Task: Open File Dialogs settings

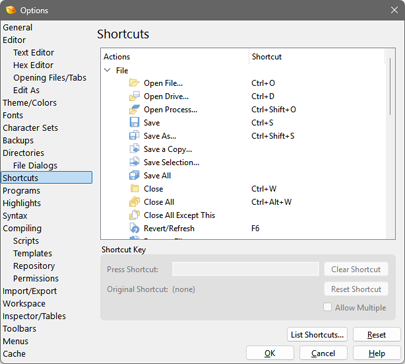Action: [x=35, y=165]
